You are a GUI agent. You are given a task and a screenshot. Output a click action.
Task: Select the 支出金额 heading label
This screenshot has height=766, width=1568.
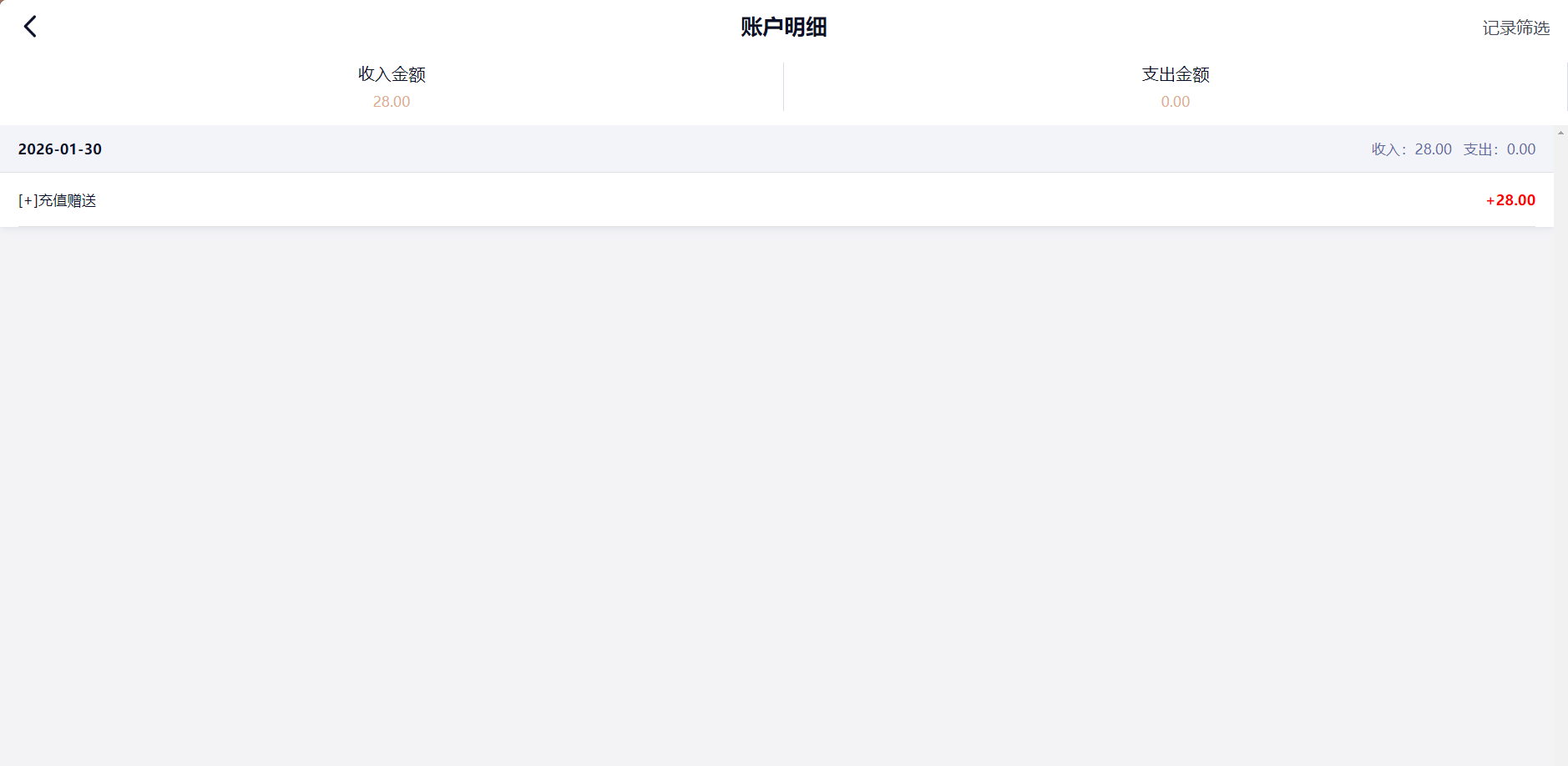click(1176, 74)
